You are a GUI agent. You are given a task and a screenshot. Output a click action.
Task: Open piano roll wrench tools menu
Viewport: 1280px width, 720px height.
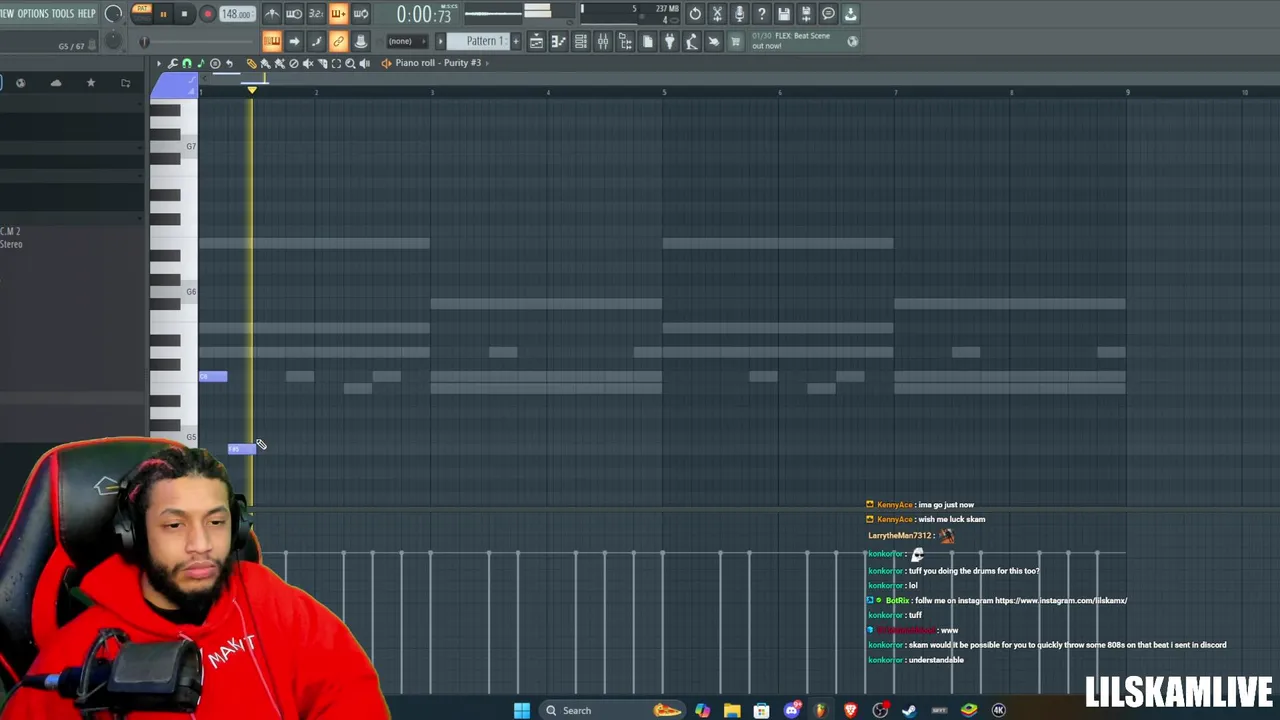[173, 63]
